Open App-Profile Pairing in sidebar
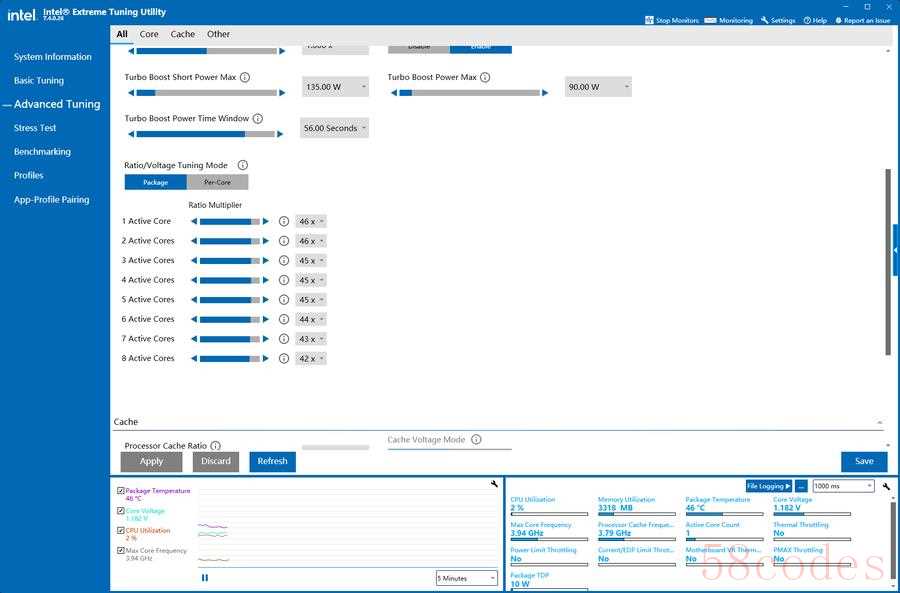 [52, 200]
